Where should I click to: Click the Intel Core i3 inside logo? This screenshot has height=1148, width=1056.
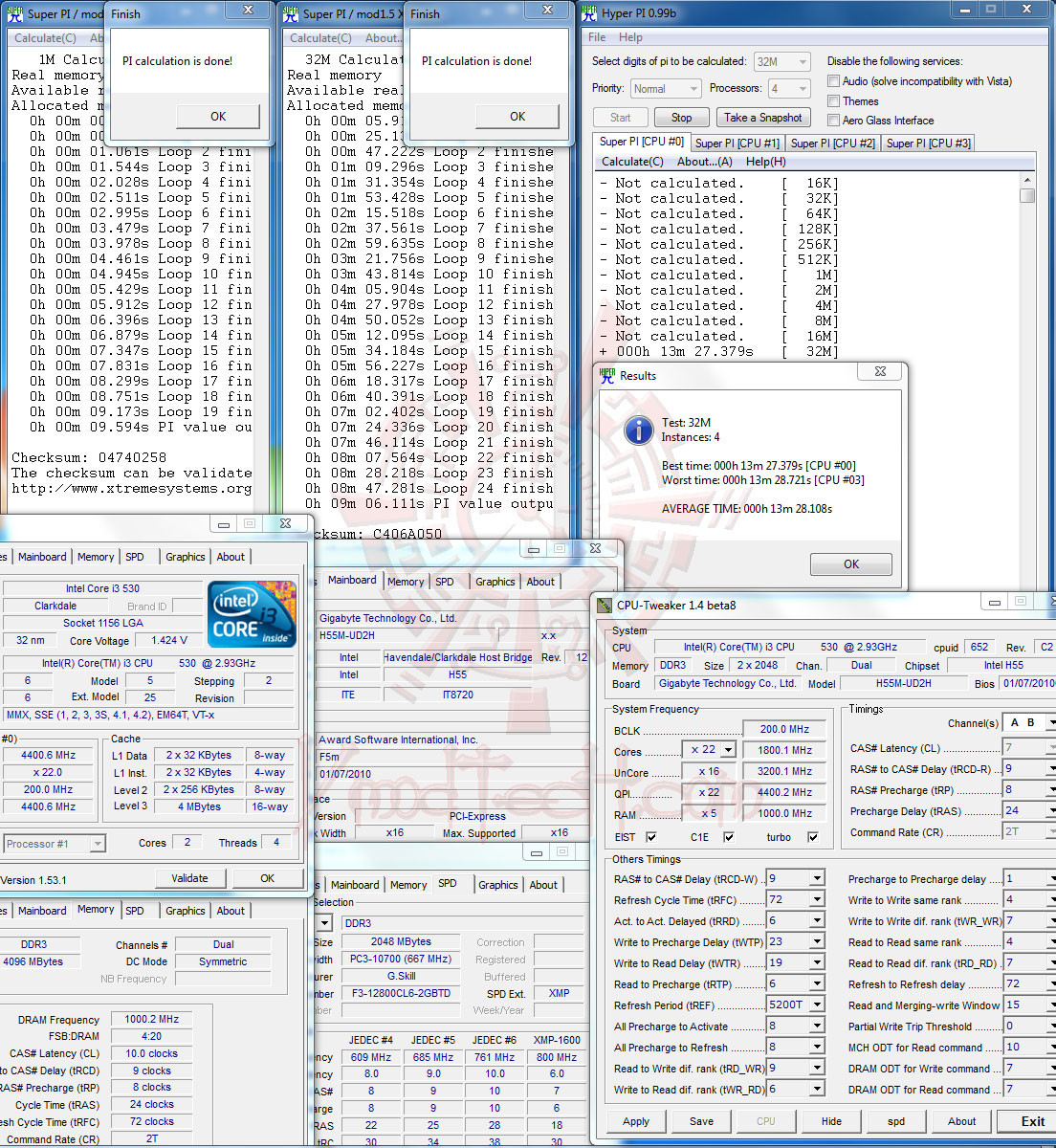click(253, 614)
